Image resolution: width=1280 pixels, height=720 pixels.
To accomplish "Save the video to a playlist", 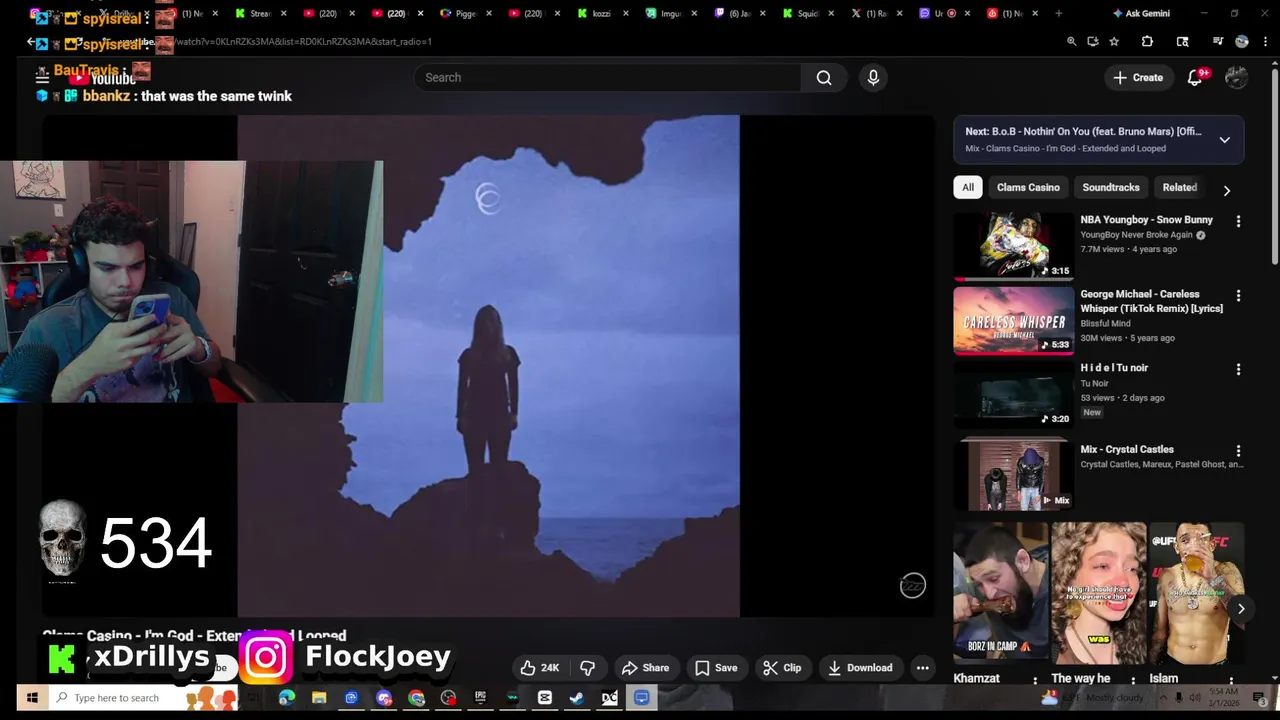I will 716,668.
